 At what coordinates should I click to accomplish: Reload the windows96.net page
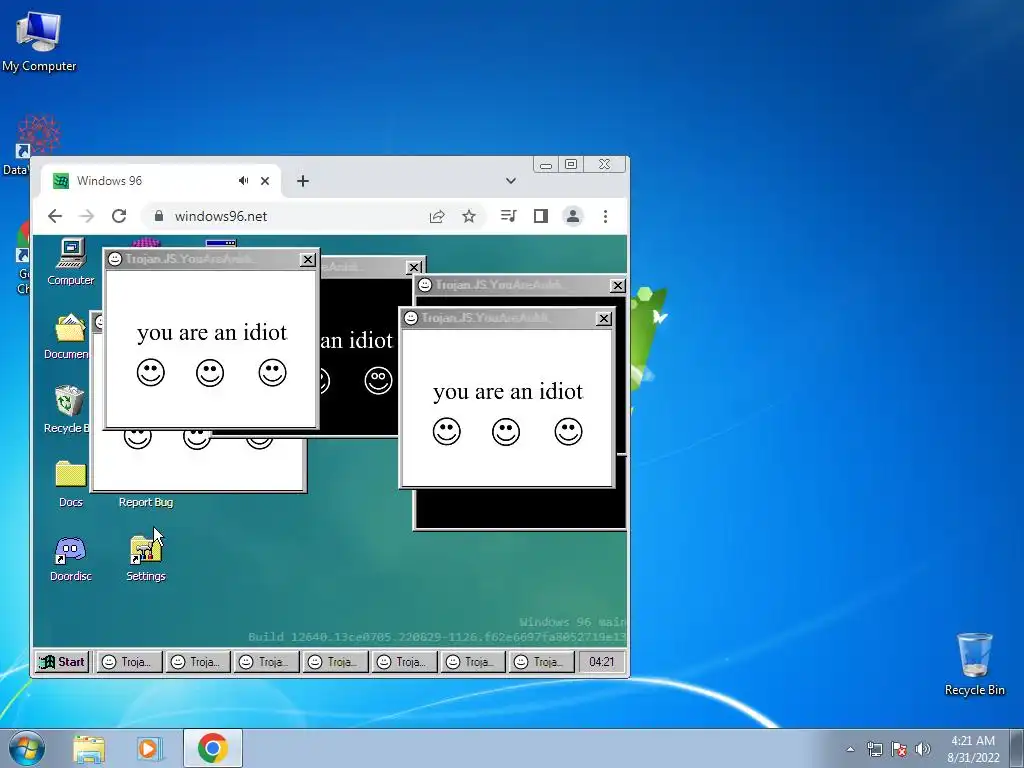pos(119,216)
